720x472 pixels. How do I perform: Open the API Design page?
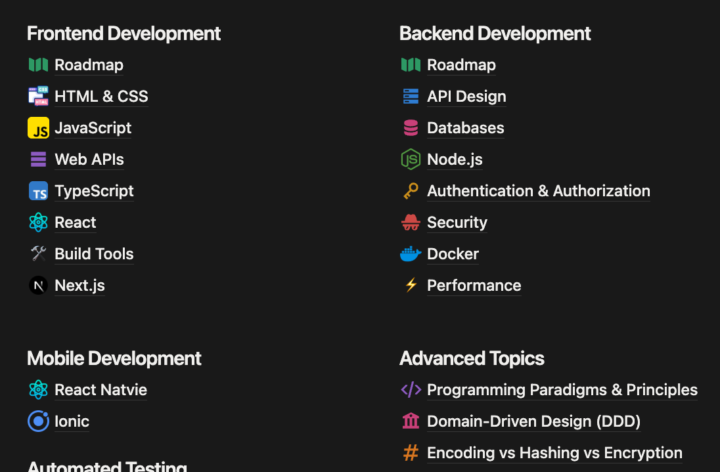click(467, 96)
